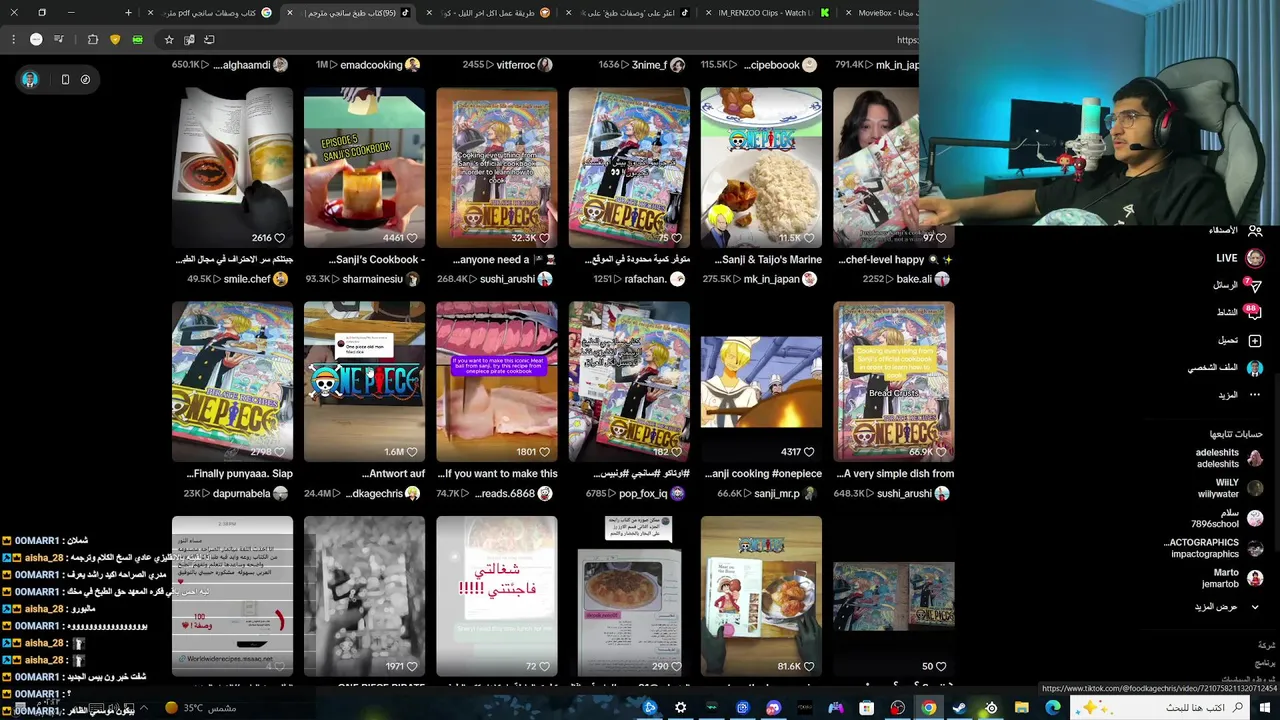Open the bake.ali creator profile
Viewport: 1280px width, 720px height.
tap(922, 279)
